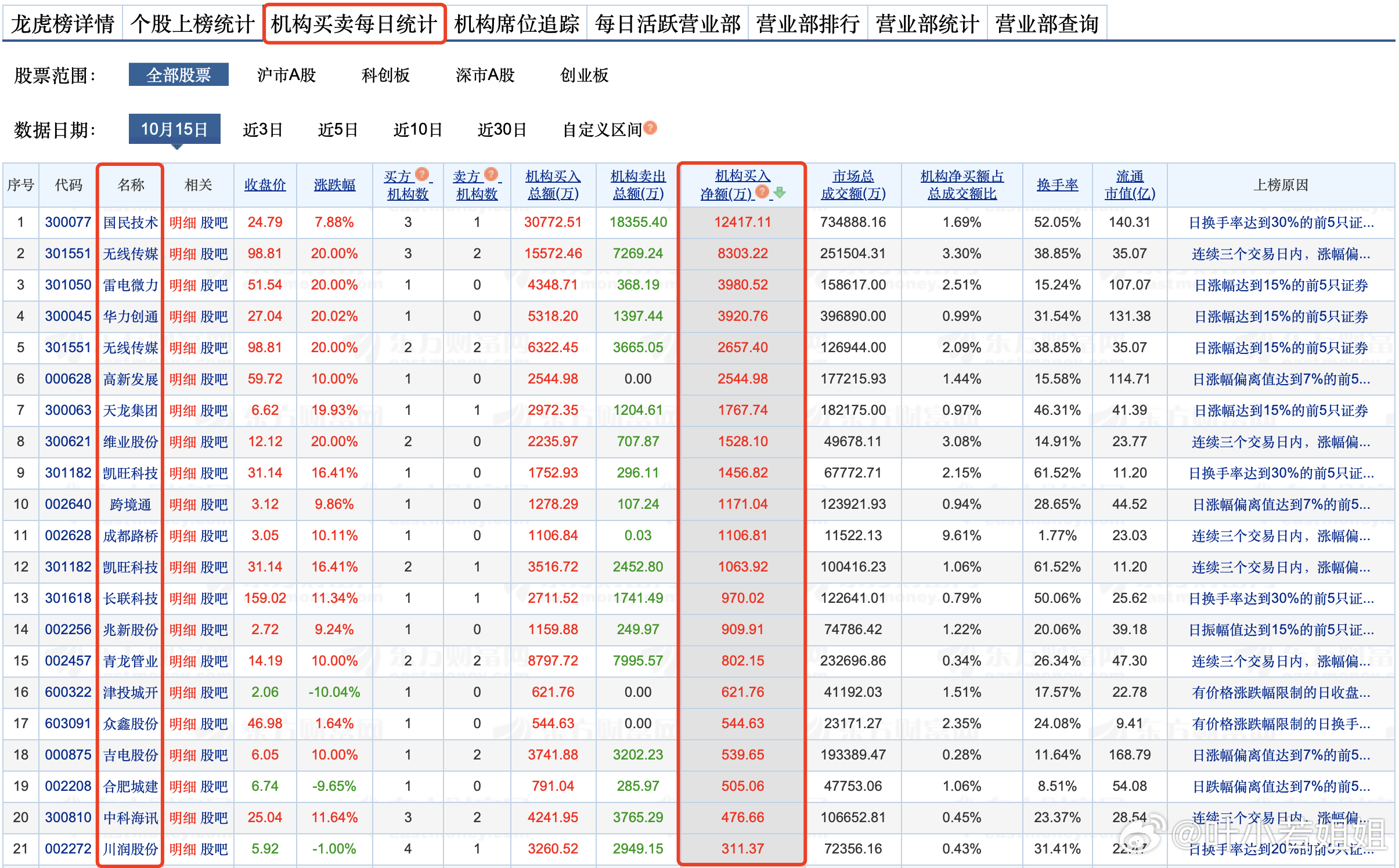Image resolution: width=1399 pixels, height=868 pixels.
Task: Open 明细 details for 国民技术
Action: [x=183, y=222]
